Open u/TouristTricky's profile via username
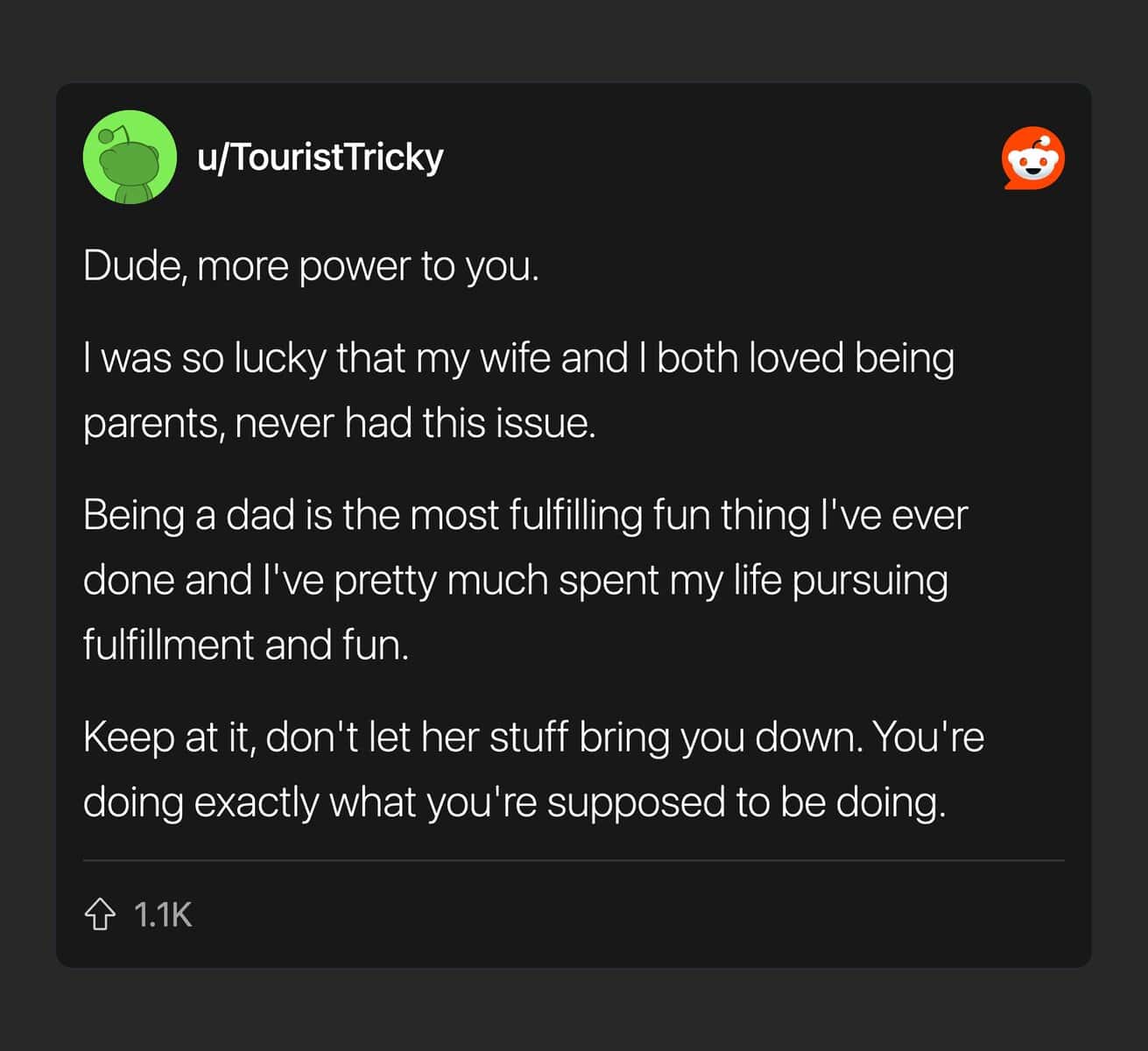This screenshot has width=1148, height=1051. (320, 158)
